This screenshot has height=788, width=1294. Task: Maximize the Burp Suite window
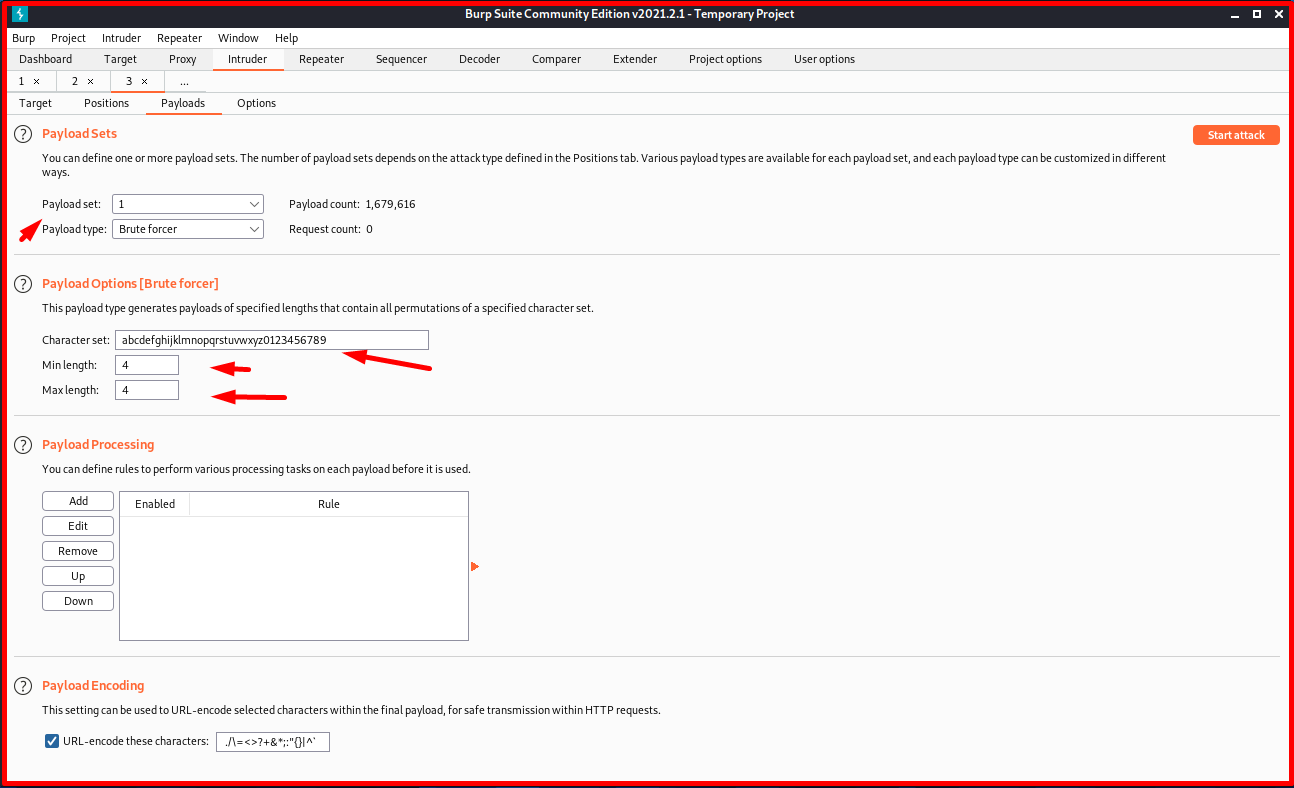click(x=1256, y=14)
